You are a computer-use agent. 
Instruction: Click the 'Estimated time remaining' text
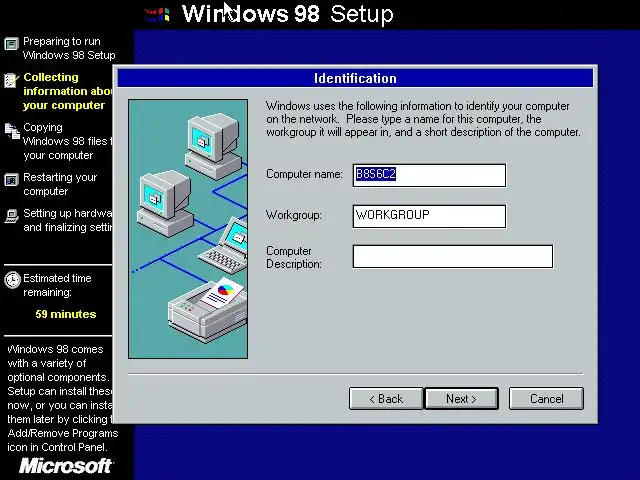point(57,285)
